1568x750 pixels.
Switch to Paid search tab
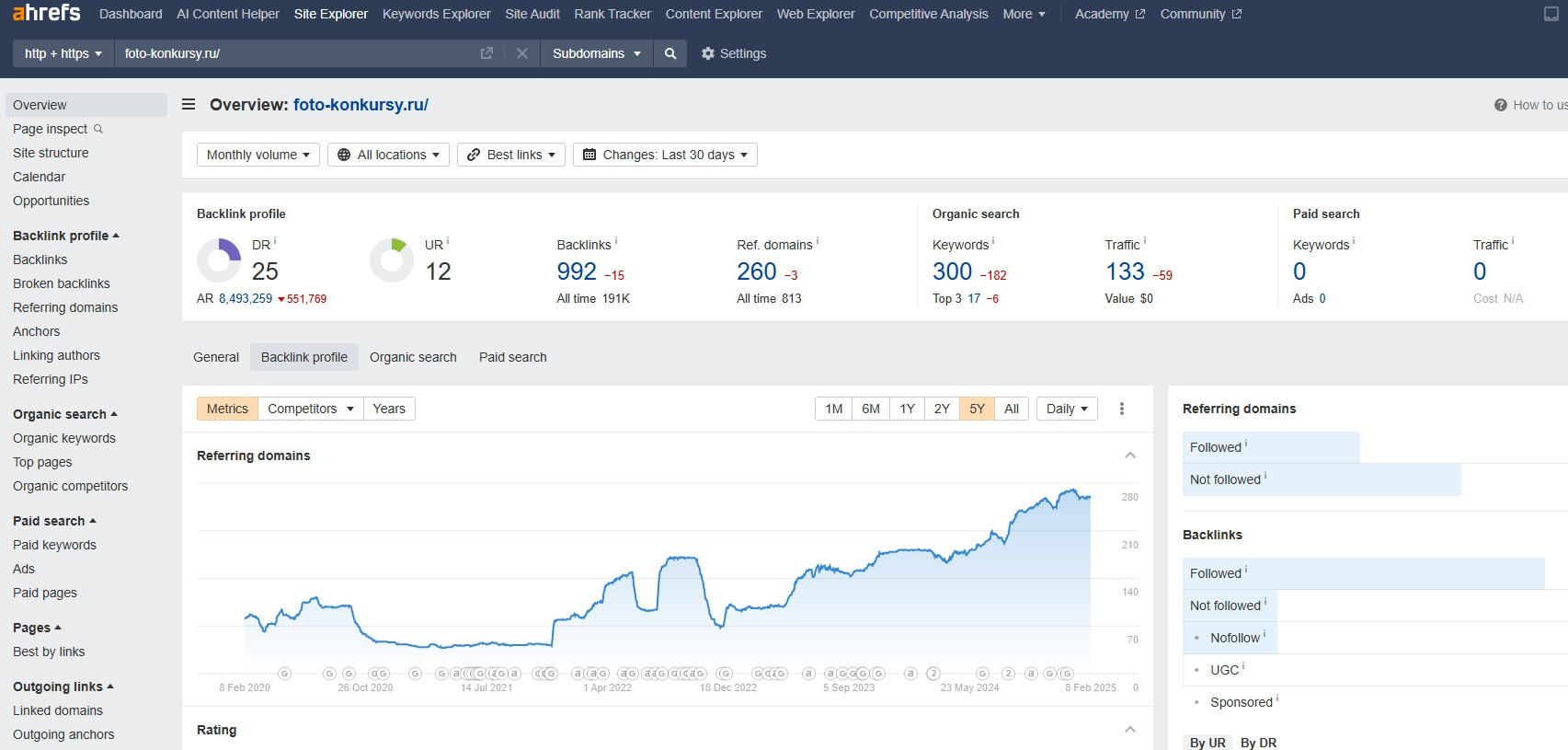tap(513, 357)
